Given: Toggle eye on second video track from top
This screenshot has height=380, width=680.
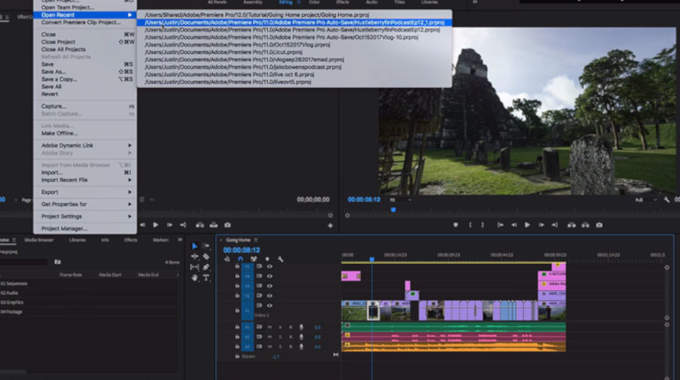Looking at the screenshot, I should [x=269, y=276].
